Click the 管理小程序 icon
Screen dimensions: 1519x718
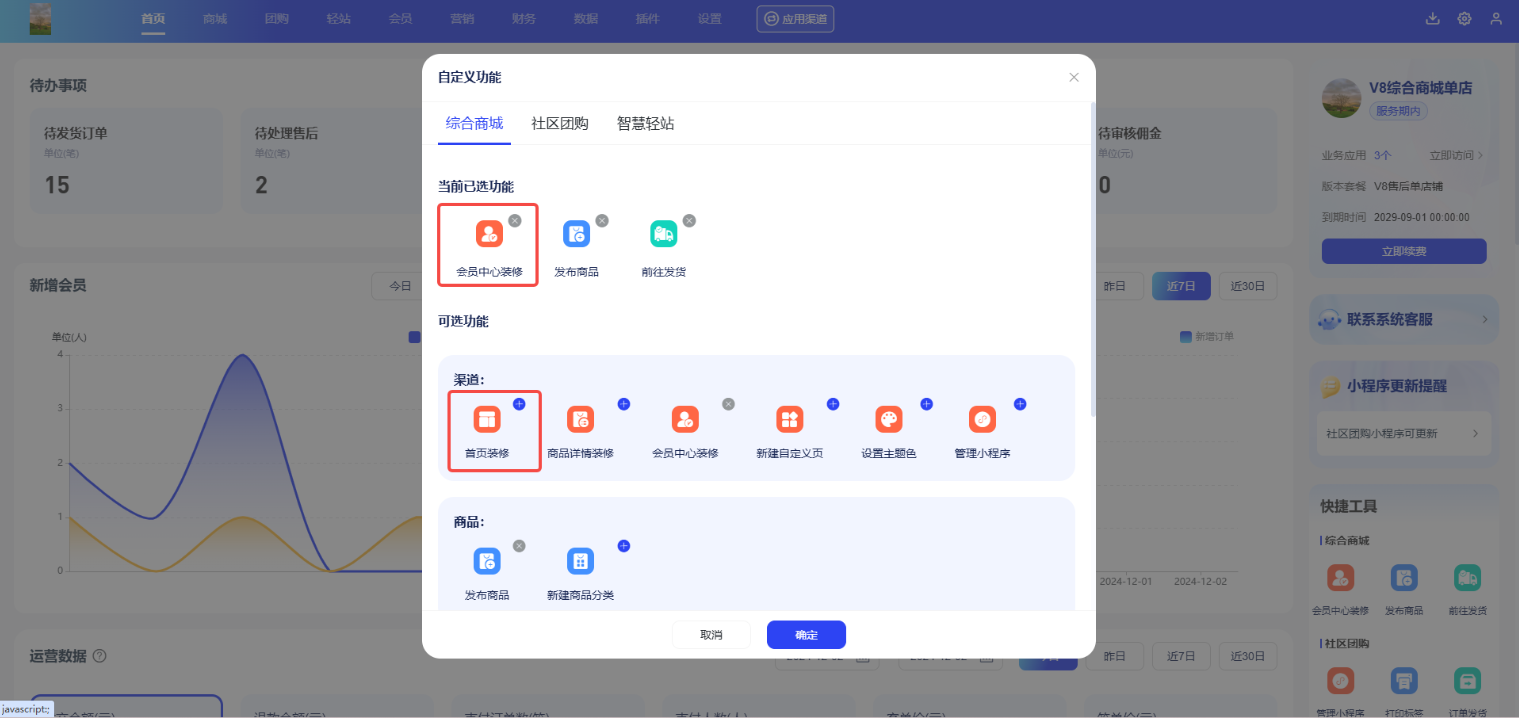(982, 420)
